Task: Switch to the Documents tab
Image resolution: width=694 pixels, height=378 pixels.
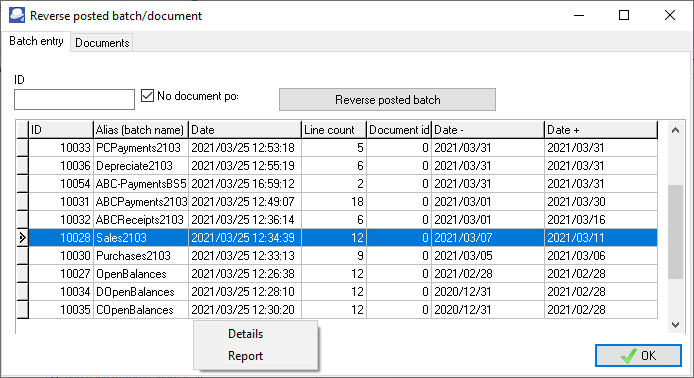Action: tap(102, 43)
